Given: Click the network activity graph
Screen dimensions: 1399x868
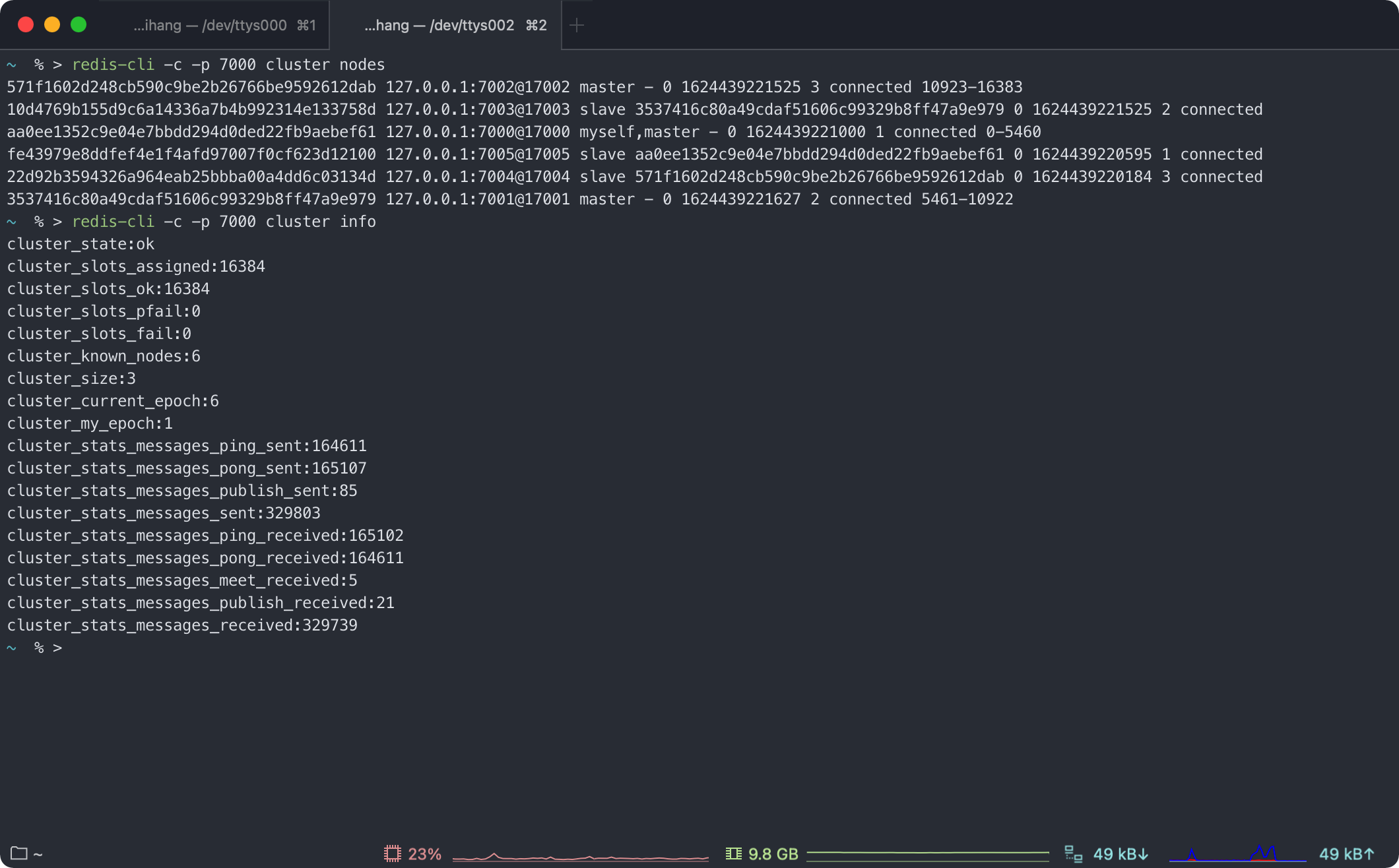Looking at the screenshot, I should [1237, 853].
